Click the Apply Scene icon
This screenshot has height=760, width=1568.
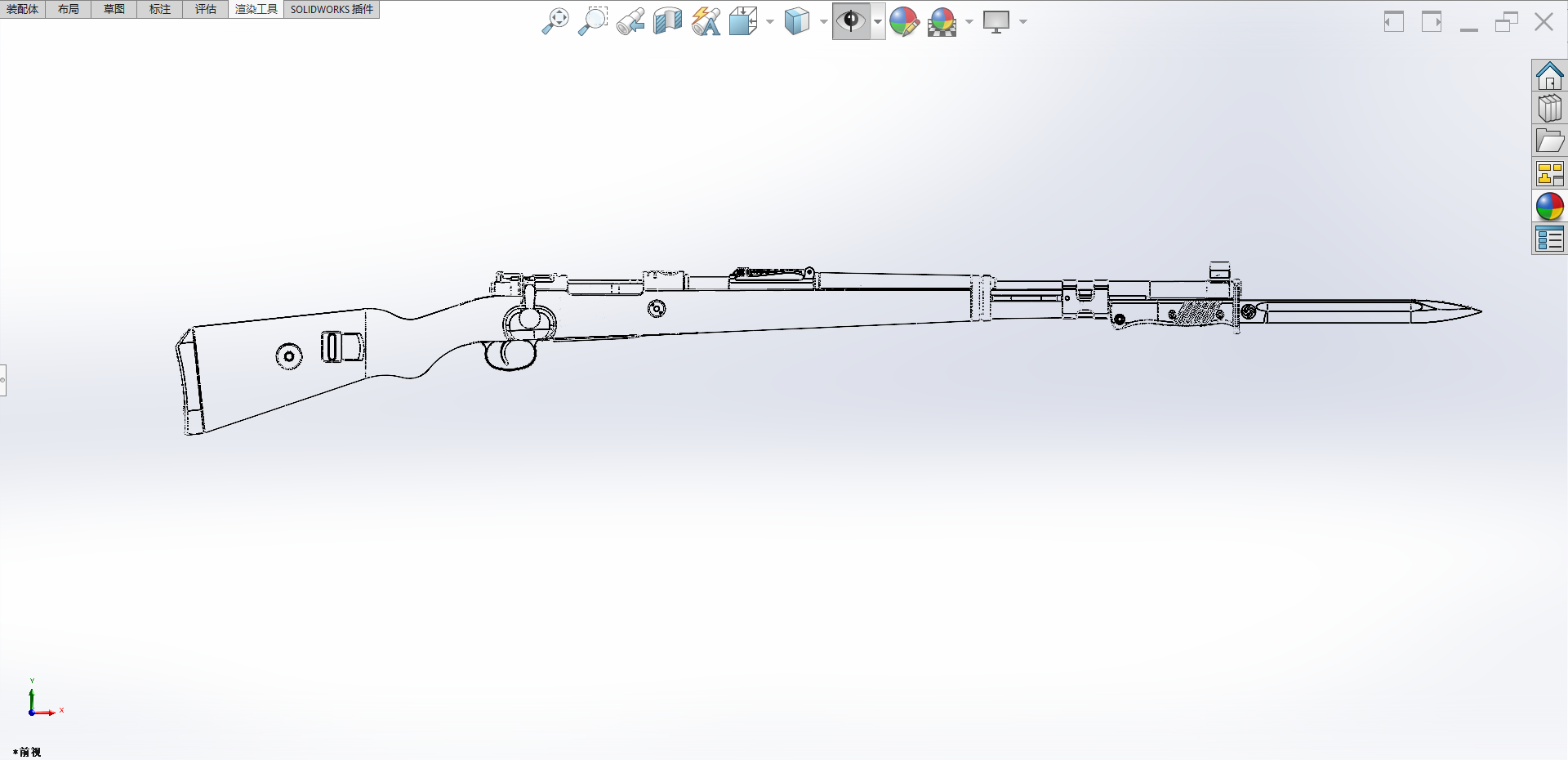tap(942, 21)
